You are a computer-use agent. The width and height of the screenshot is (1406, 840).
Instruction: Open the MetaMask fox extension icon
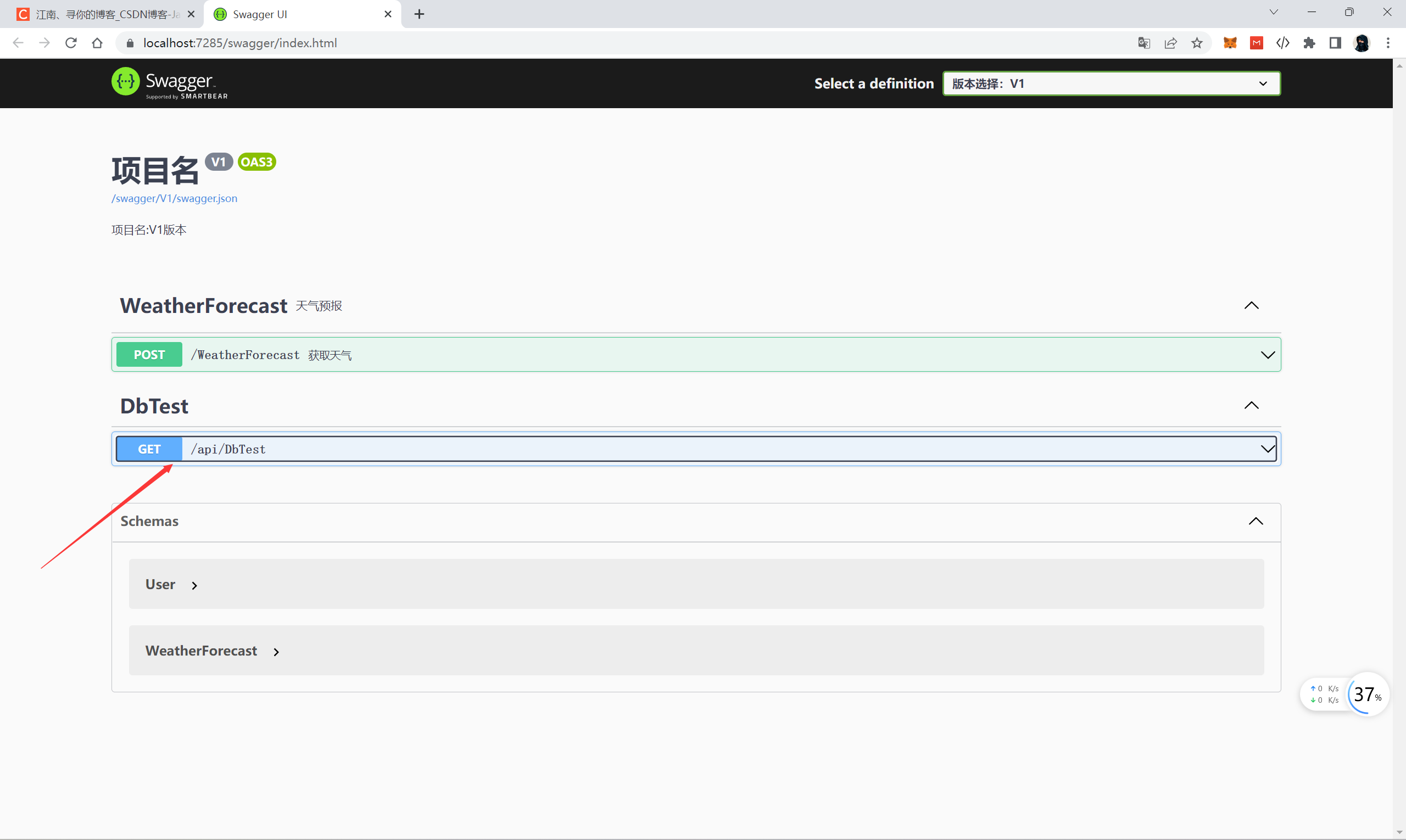click(x=1230, y=43)
